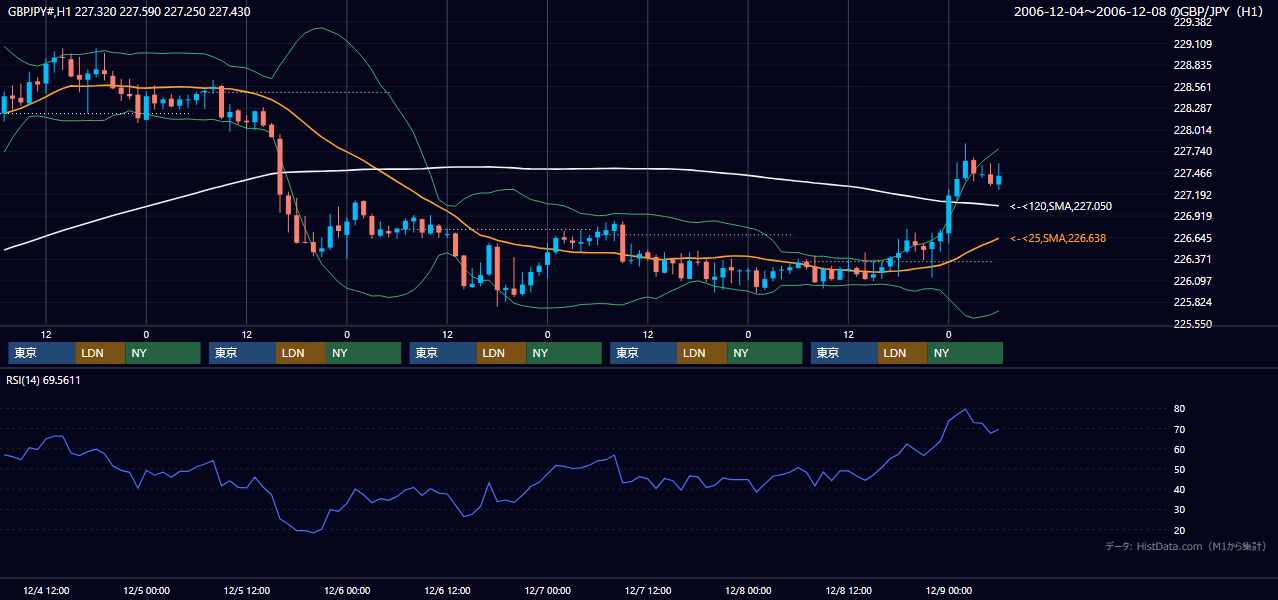Select the 227.466 price axis label
Viewport: 1278px width, 600px height.
1193,173
